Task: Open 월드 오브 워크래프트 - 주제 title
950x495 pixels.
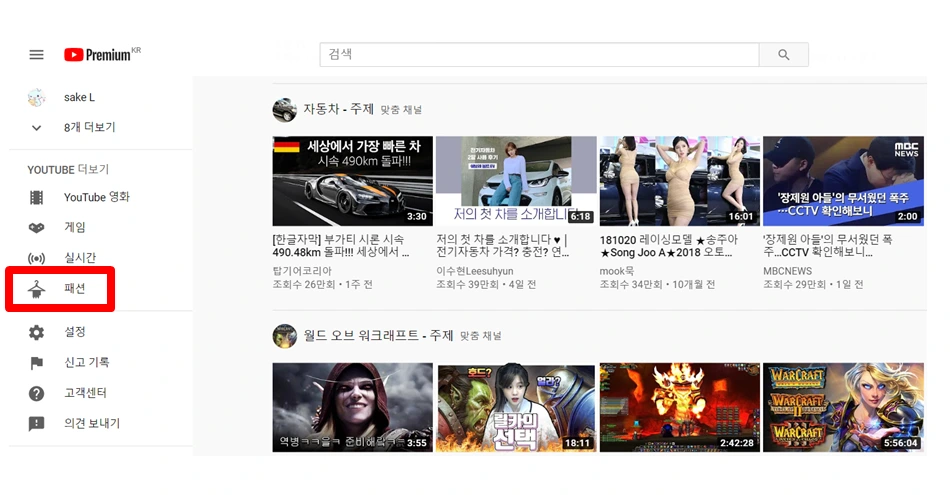Action: [x=378, y=335]
